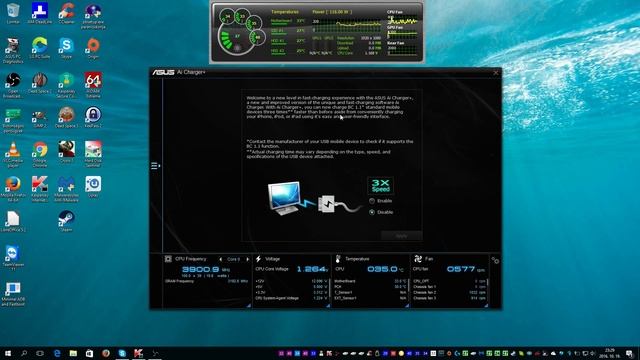Click the Apply button
The height and width of the screenshot is (360, 640).
click(x=402, y=236)
